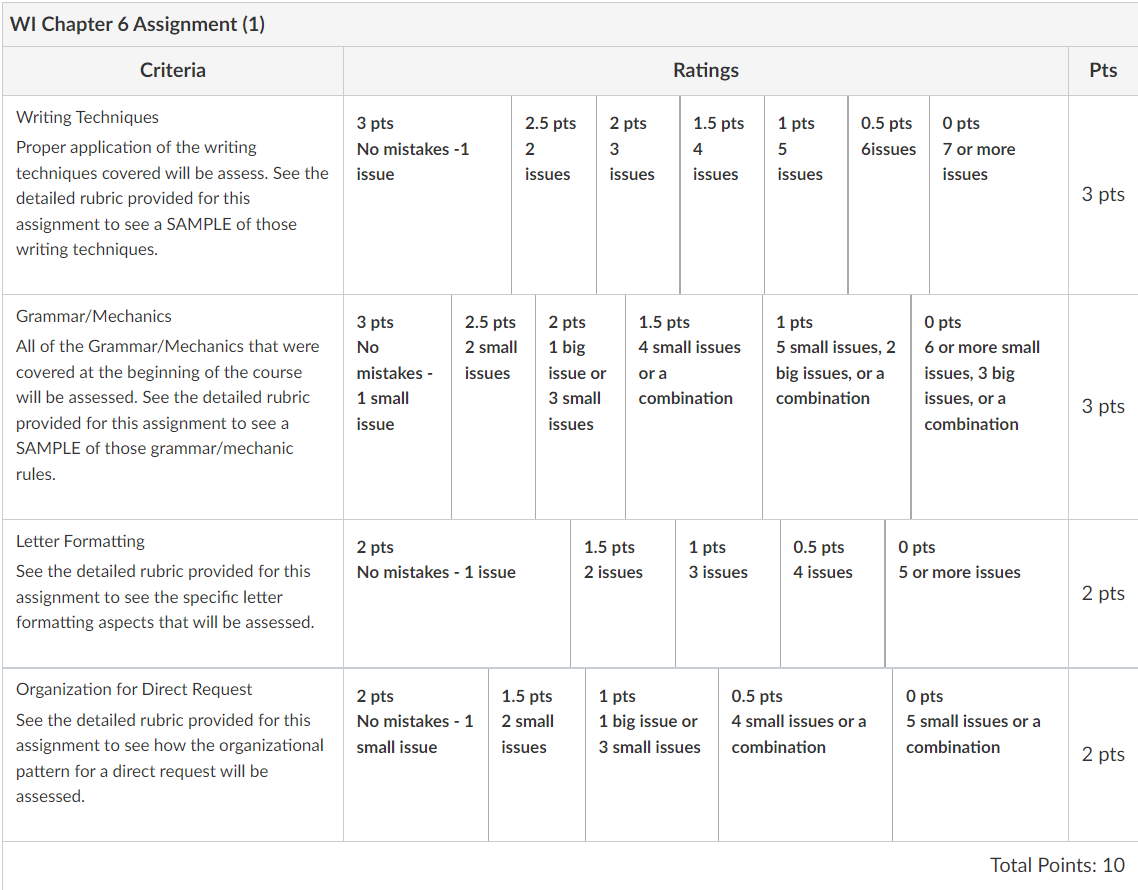
Task: Select Writing Techniques '1 pts 5 issues' rating
Action: point(806,195)
